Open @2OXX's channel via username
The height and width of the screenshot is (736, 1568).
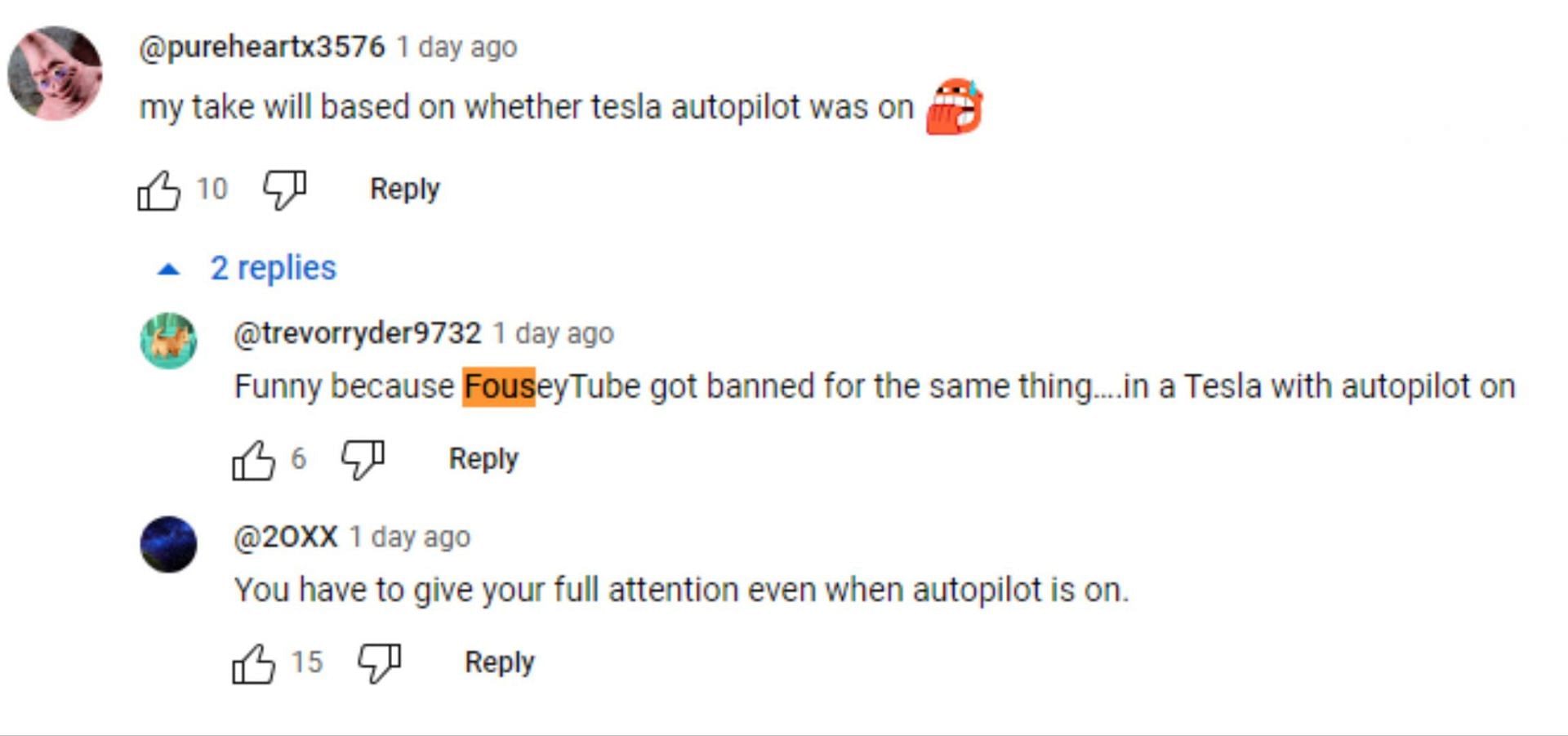(286, 537)
